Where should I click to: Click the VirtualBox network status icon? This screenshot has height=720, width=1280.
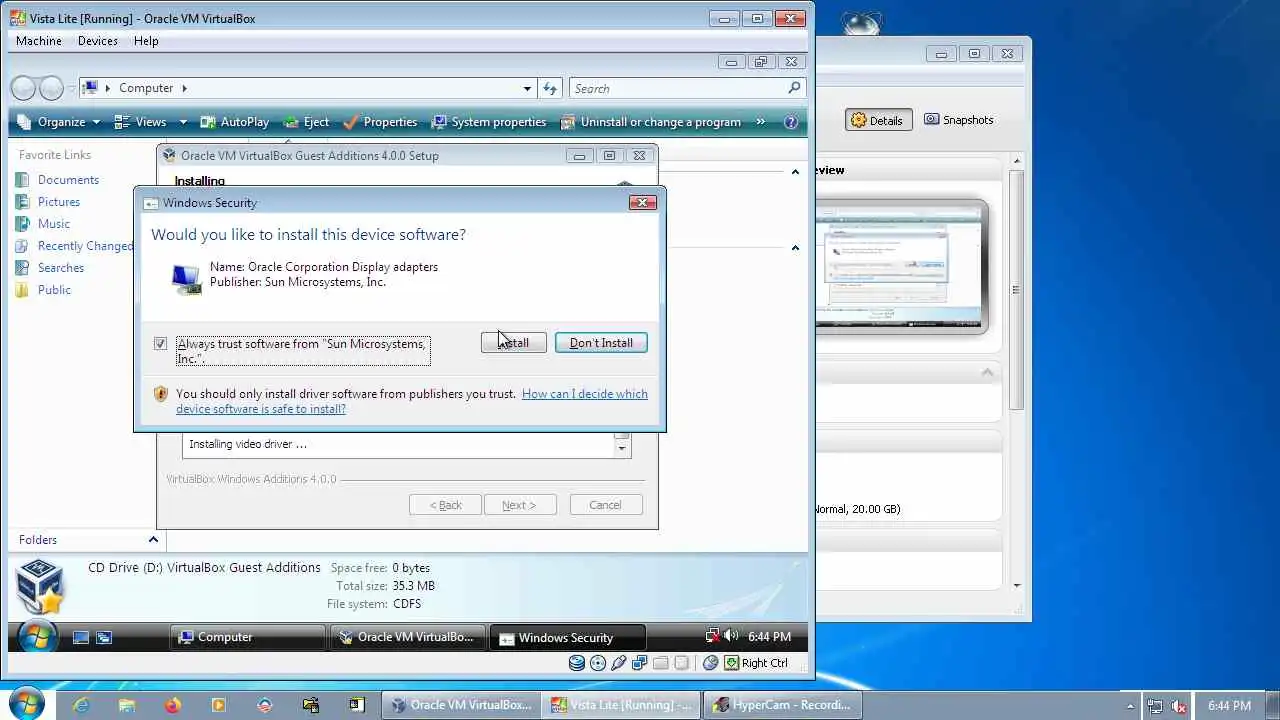[x=640, y=663]
